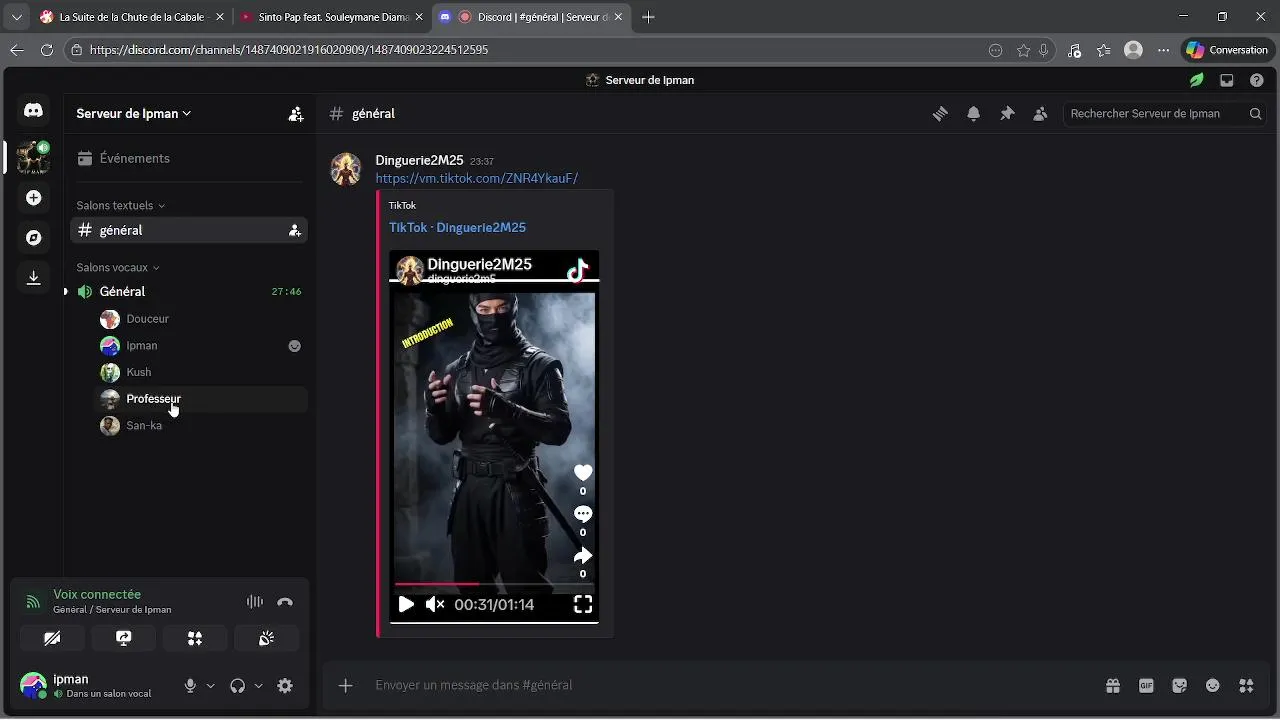Turn on camera in voice panel

pos(52,638)
